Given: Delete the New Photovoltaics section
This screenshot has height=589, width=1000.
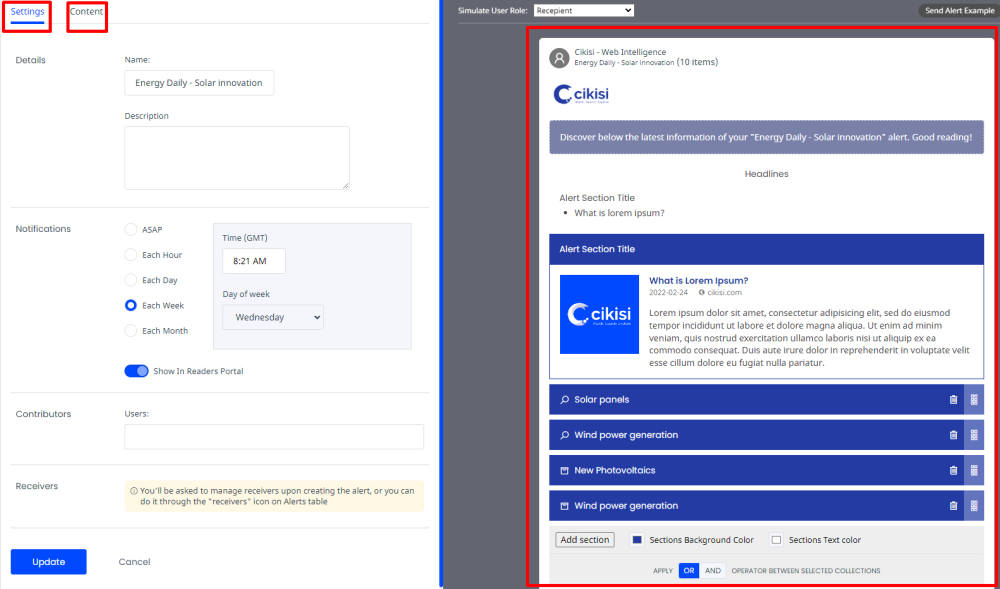Looking at the screenshot, I should pos(953,470).
